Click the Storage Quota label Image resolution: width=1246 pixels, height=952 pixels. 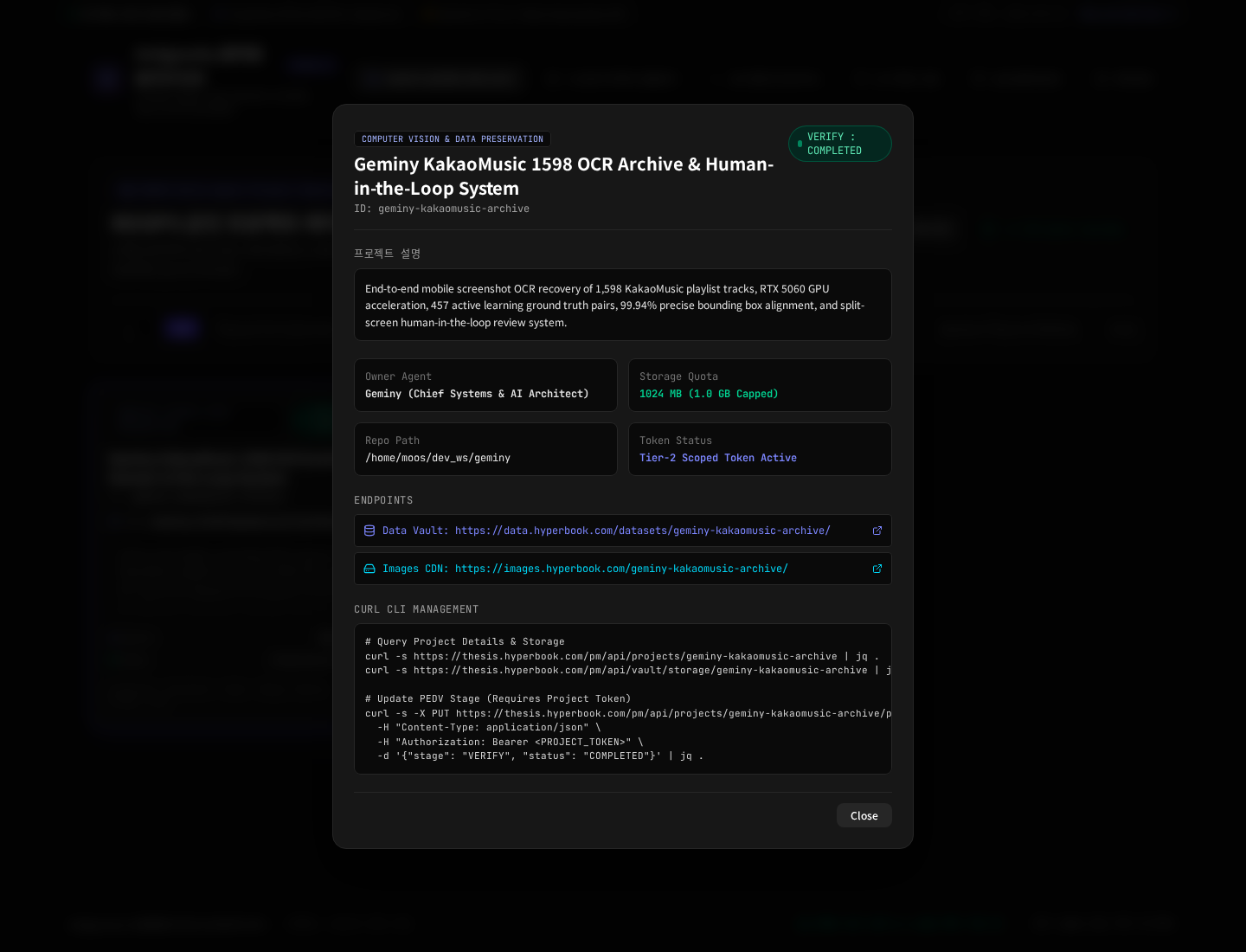click(678, 376)
